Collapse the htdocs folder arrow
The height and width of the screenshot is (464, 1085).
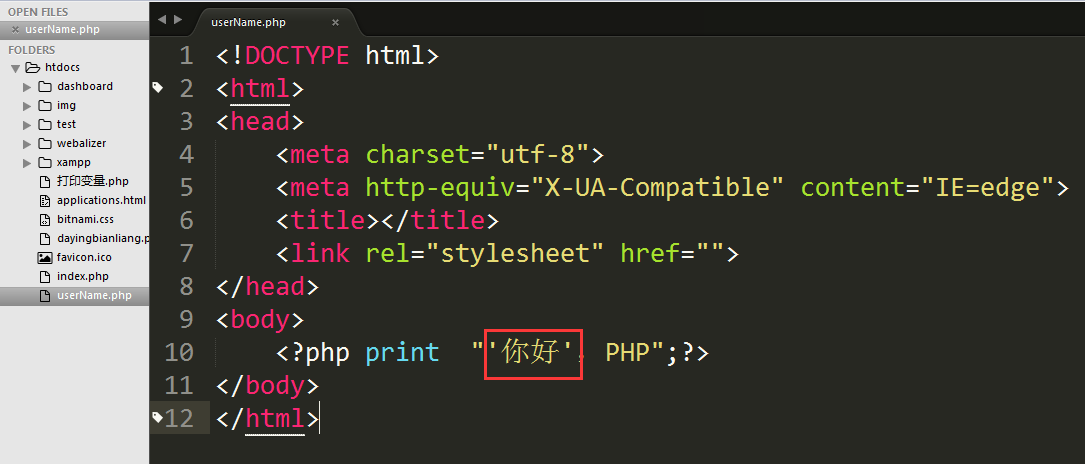pos(15,67)
